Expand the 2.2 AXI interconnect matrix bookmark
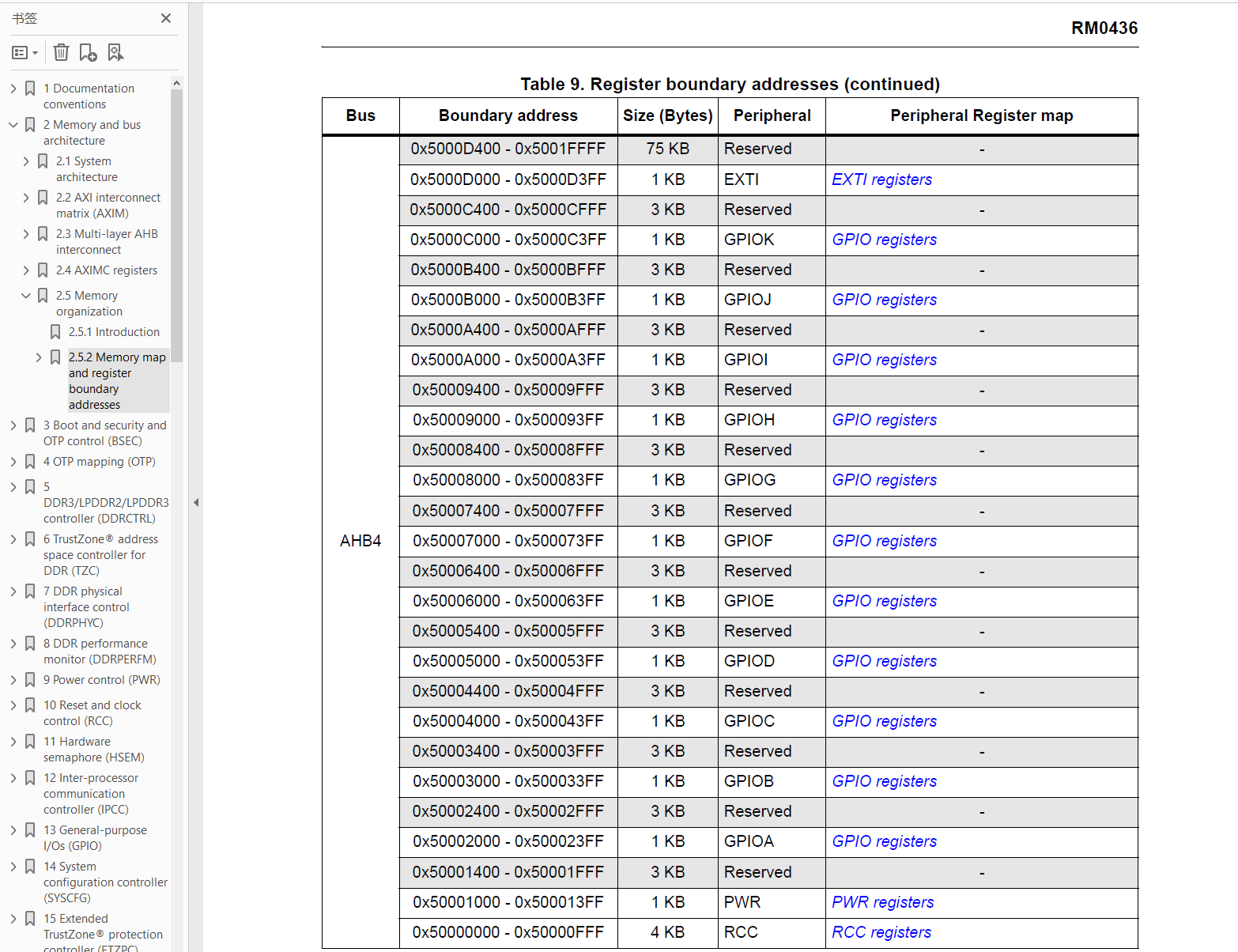Image resolution: width=1238 pixels, height=952 pixels. [x=26, y=198]
